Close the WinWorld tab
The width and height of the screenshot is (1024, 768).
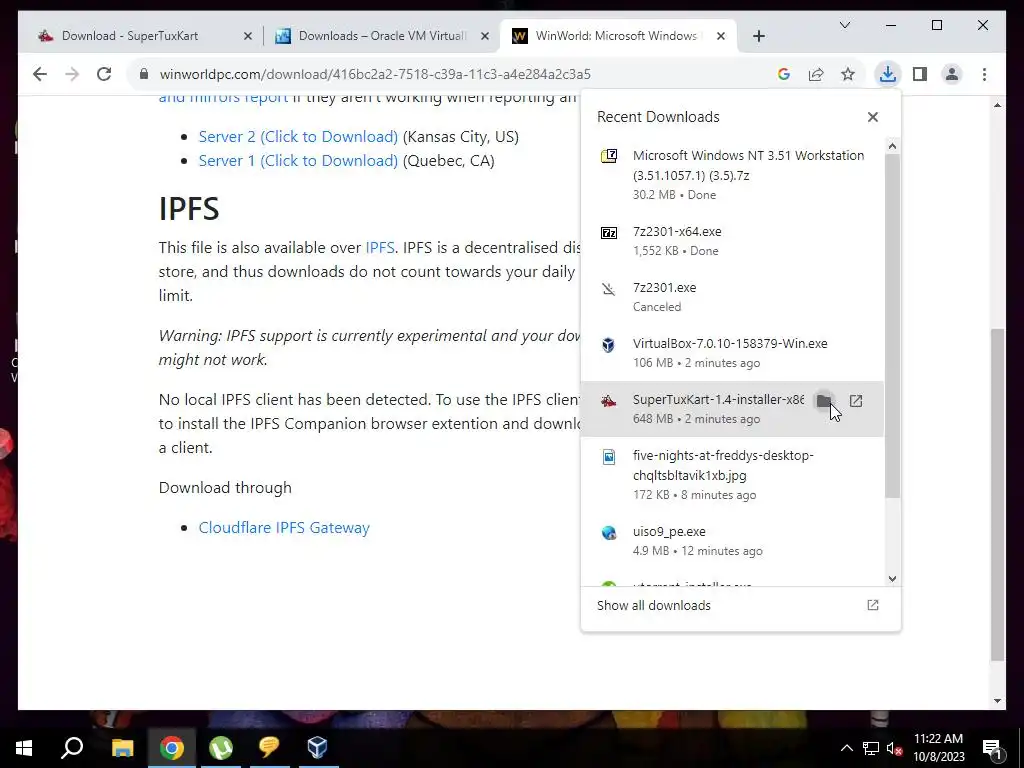[x=720, y=37]
